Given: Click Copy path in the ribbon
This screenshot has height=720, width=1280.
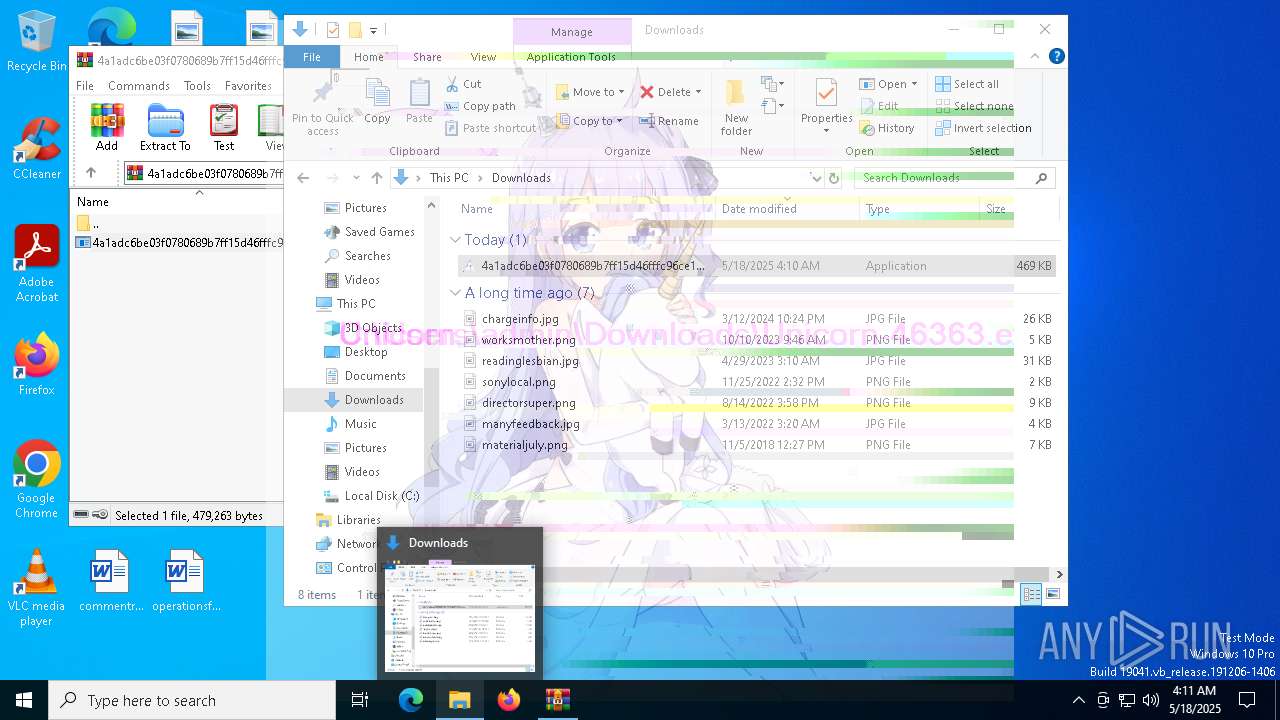Looking at the screenshot, I should pyautogui.click(x=480, y=106).
